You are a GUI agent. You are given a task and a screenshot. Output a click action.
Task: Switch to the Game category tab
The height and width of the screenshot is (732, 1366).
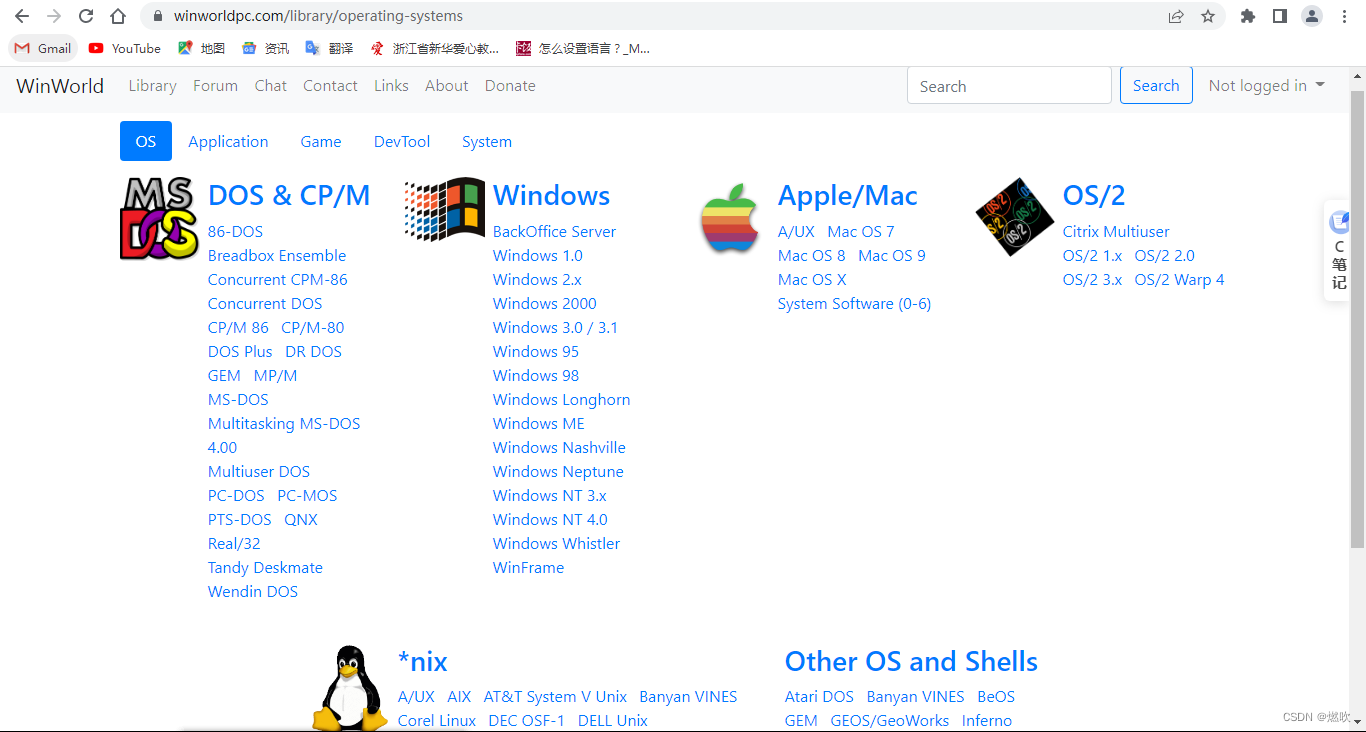[321, 141]
